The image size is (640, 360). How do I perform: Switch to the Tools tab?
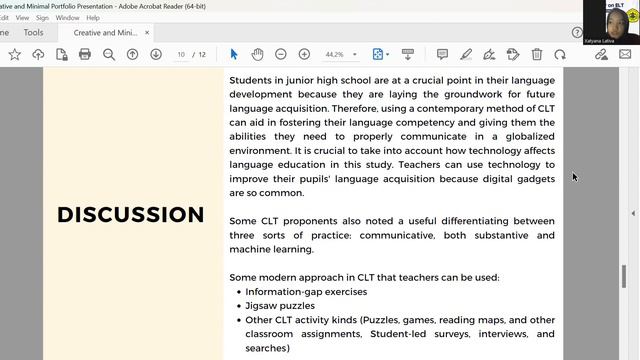(x=33, y=32)
